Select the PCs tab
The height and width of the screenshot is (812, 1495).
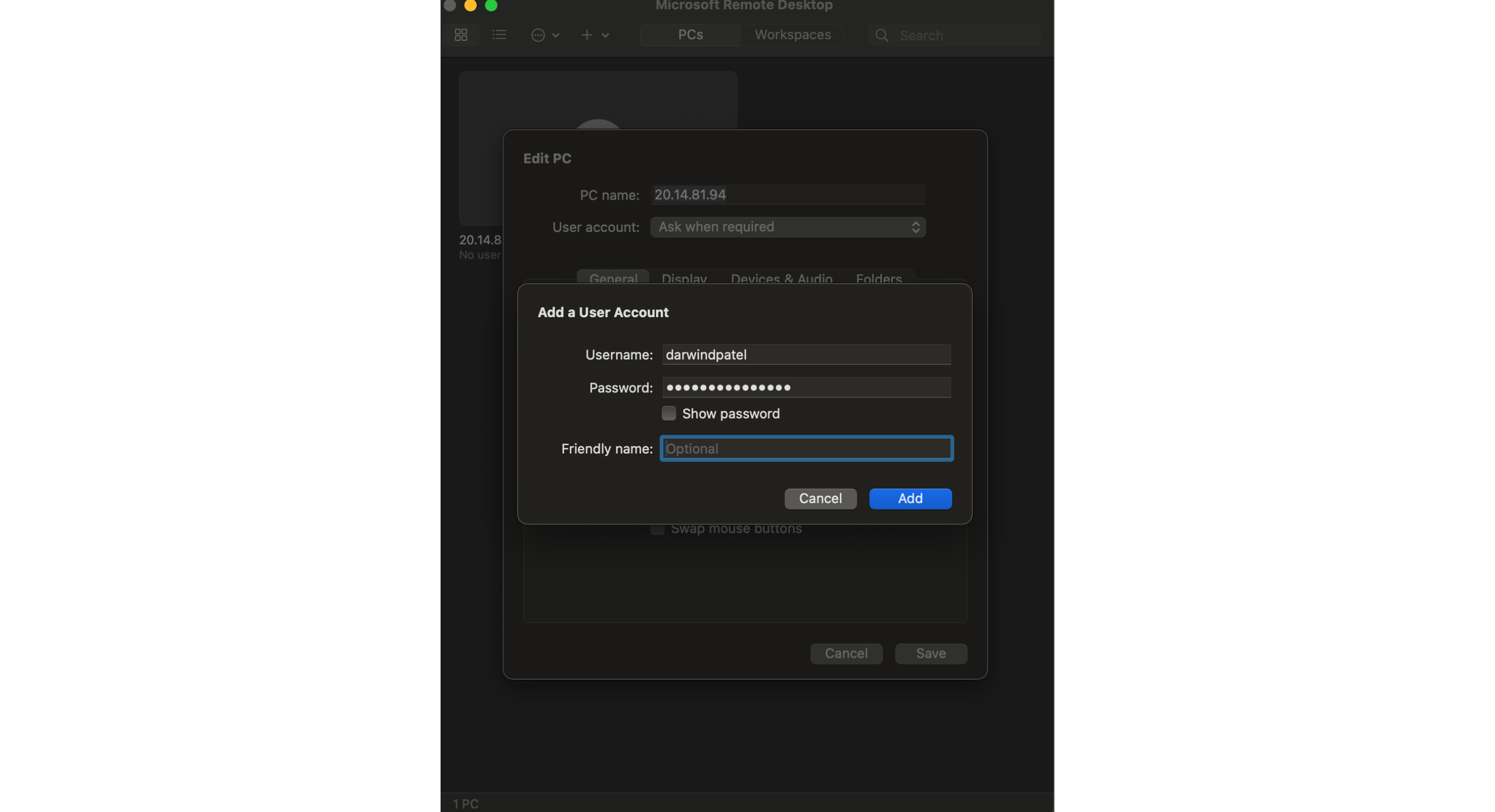coord(690,35)
